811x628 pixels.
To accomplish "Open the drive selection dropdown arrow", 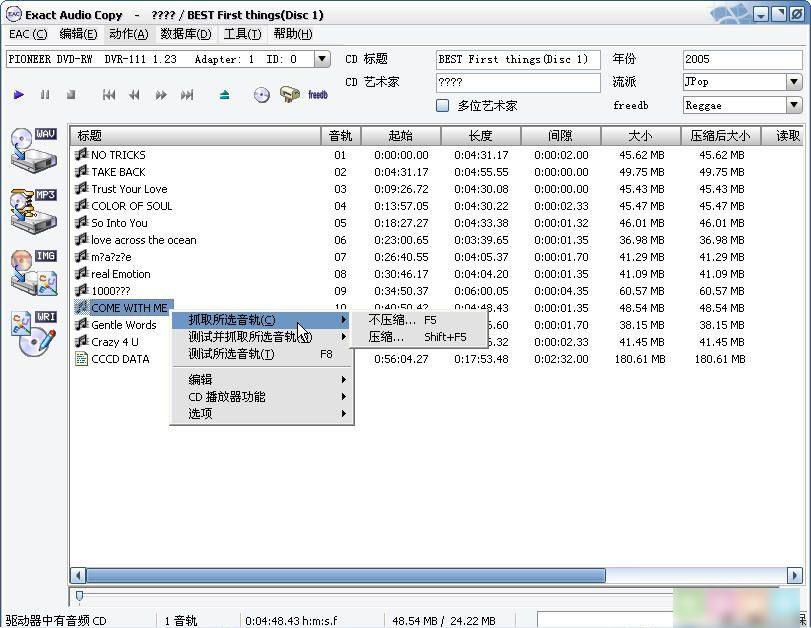I will (x=322, y=59).
